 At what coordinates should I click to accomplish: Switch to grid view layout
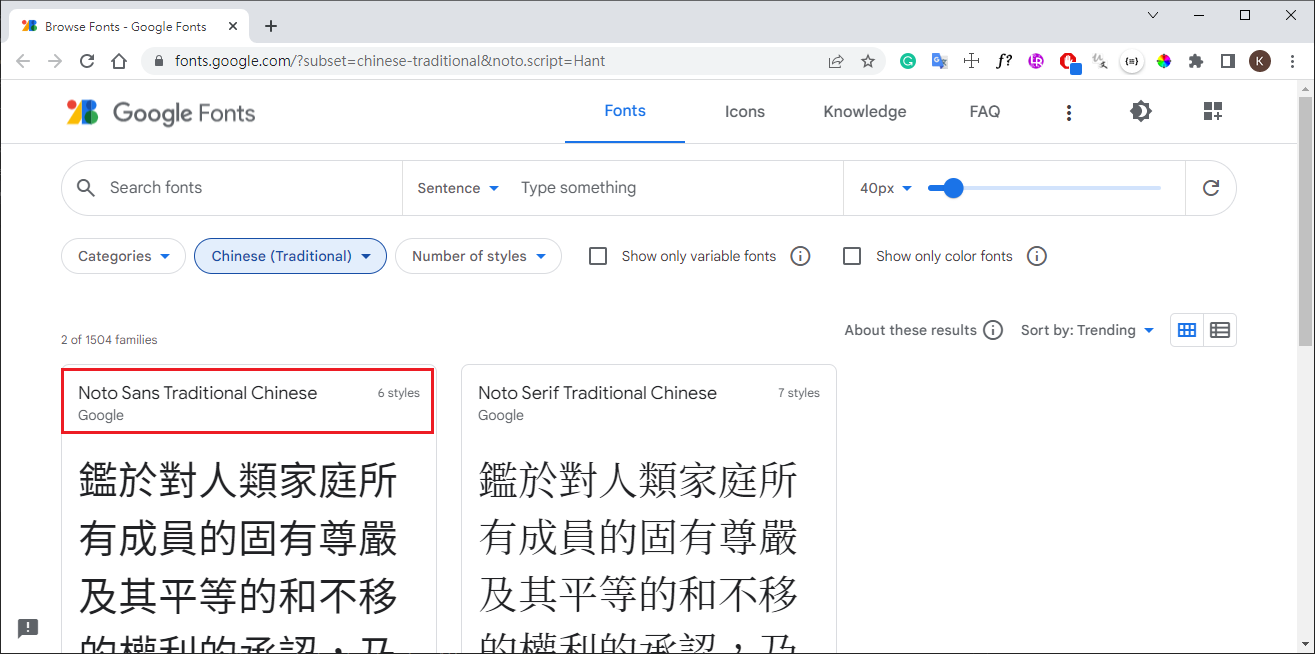click(x=1187, y=330)
